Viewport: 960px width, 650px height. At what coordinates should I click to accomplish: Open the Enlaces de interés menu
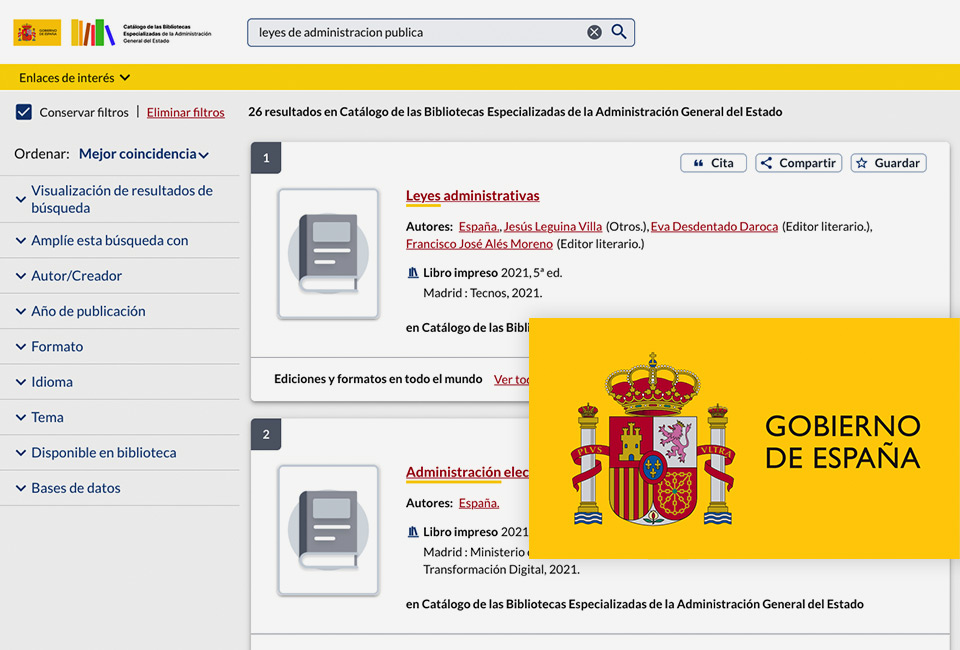pos(75,77)
